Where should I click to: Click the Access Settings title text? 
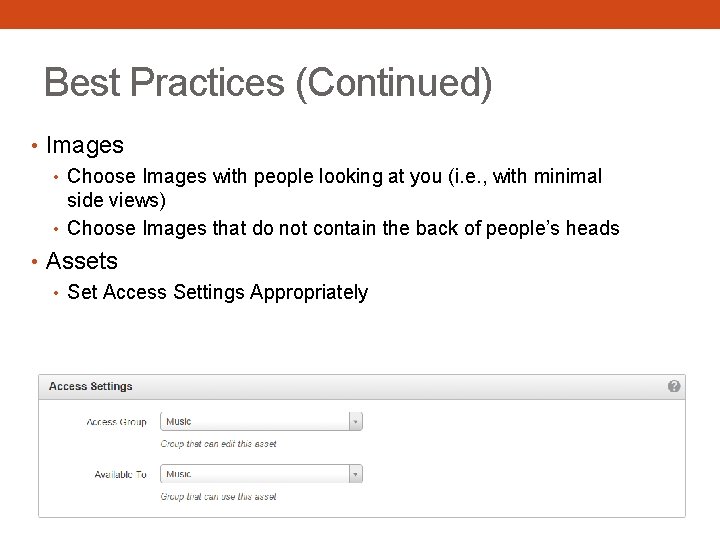coord(90,386)
